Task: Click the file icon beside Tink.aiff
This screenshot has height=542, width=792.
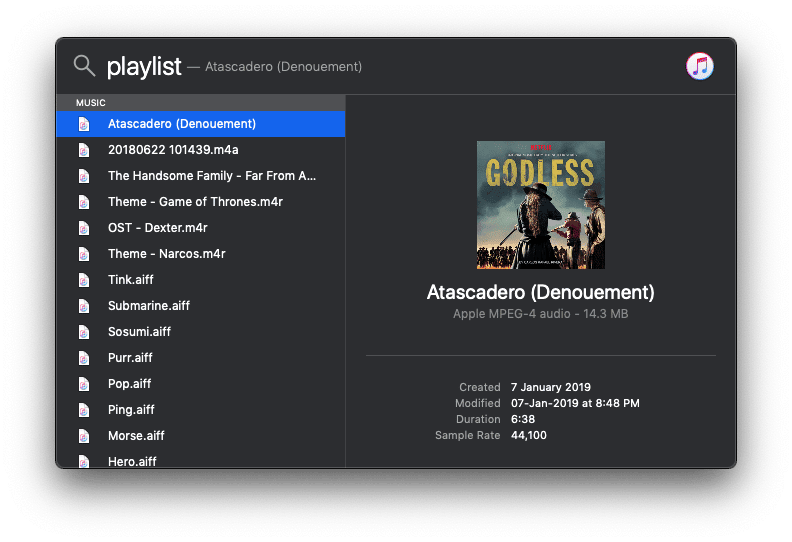Action: pyautogui.click(x=85, y=280)
